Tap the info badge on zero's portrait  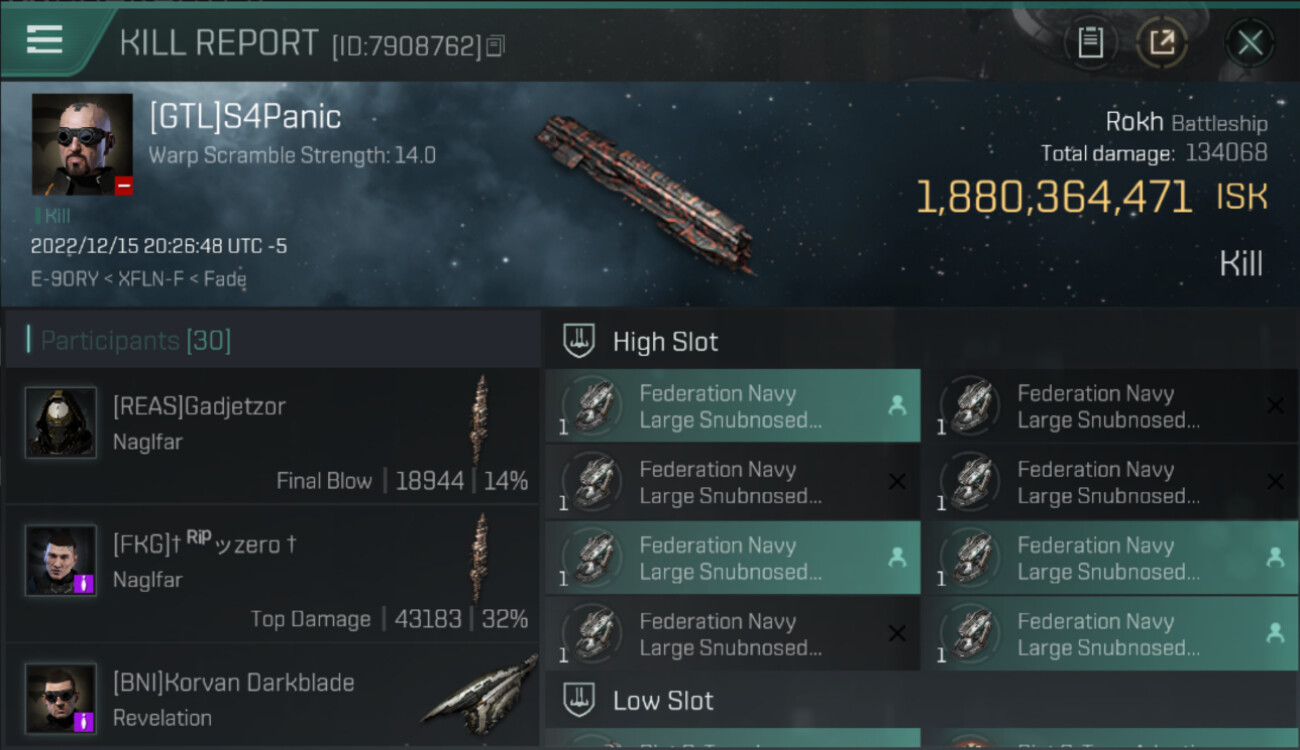coord(86,583)
